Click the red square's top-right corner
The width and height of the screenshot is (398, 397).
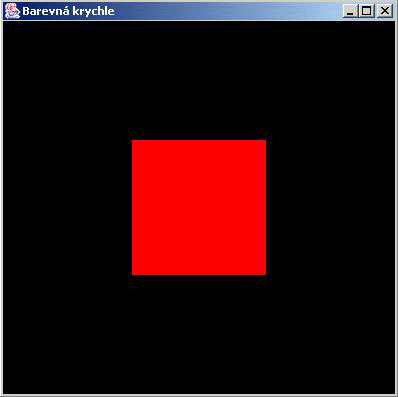point(266,140)
